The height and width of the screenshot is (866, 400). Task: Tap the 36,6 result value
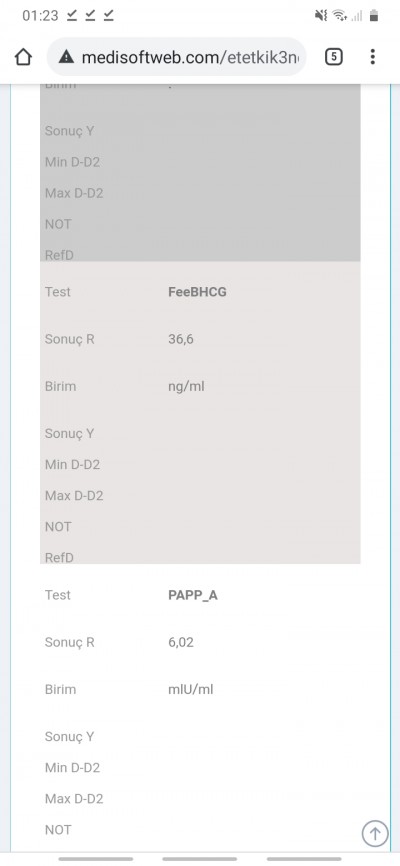pyautogui.click(x=181, y=340)
